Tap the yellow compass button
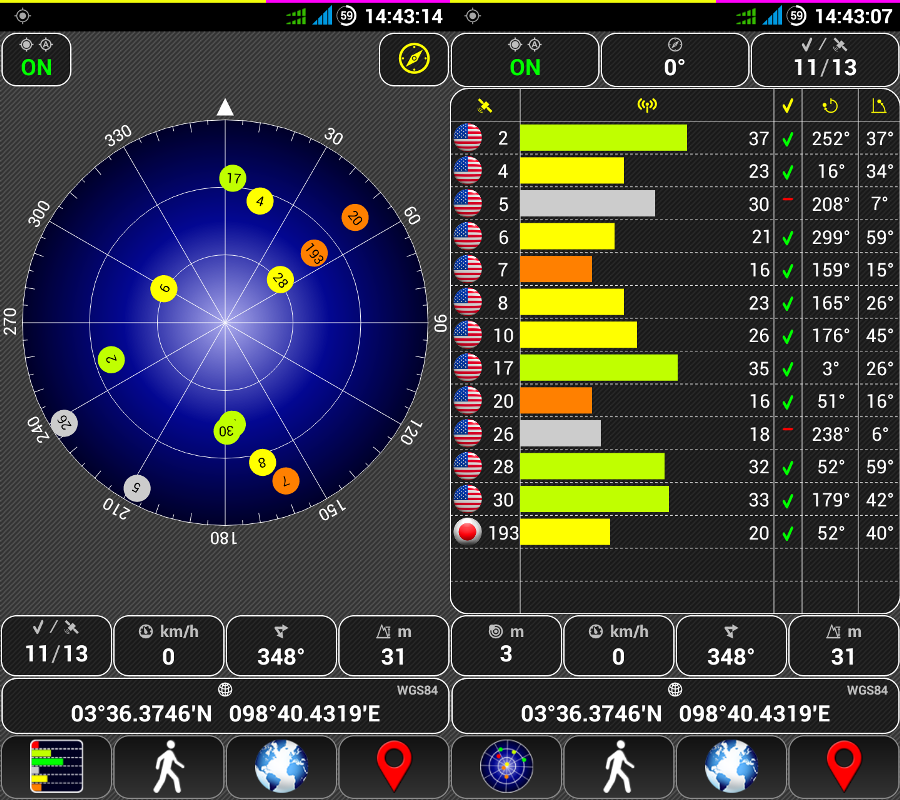Viewport: 900px width, 800px height. (414, 59)
